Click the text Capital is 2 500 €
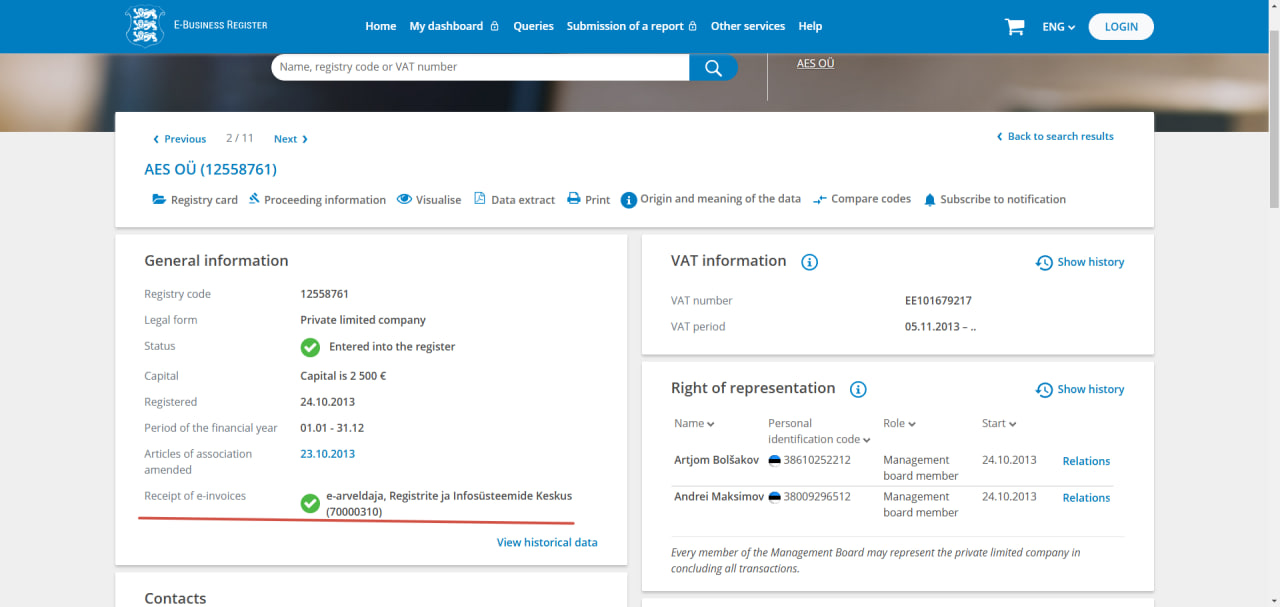The width and height of the screenshot is (1280, 607). (343, 376)
